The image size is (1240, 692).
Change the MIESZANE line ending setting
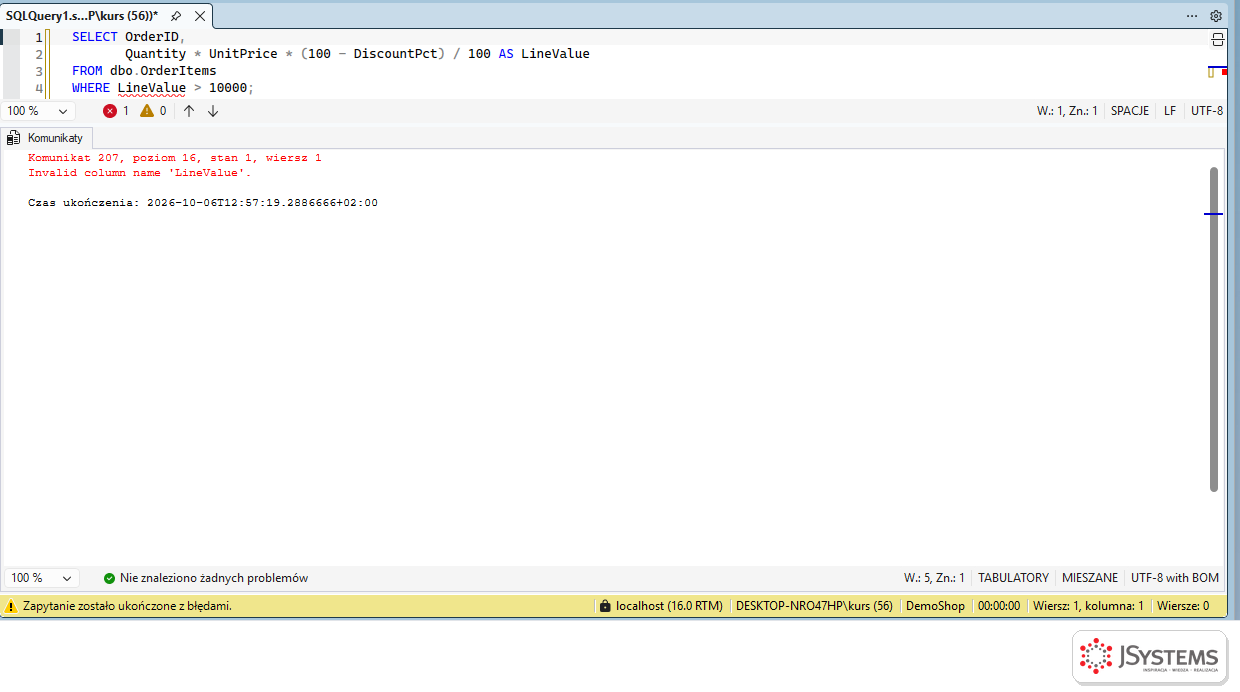1090,578
